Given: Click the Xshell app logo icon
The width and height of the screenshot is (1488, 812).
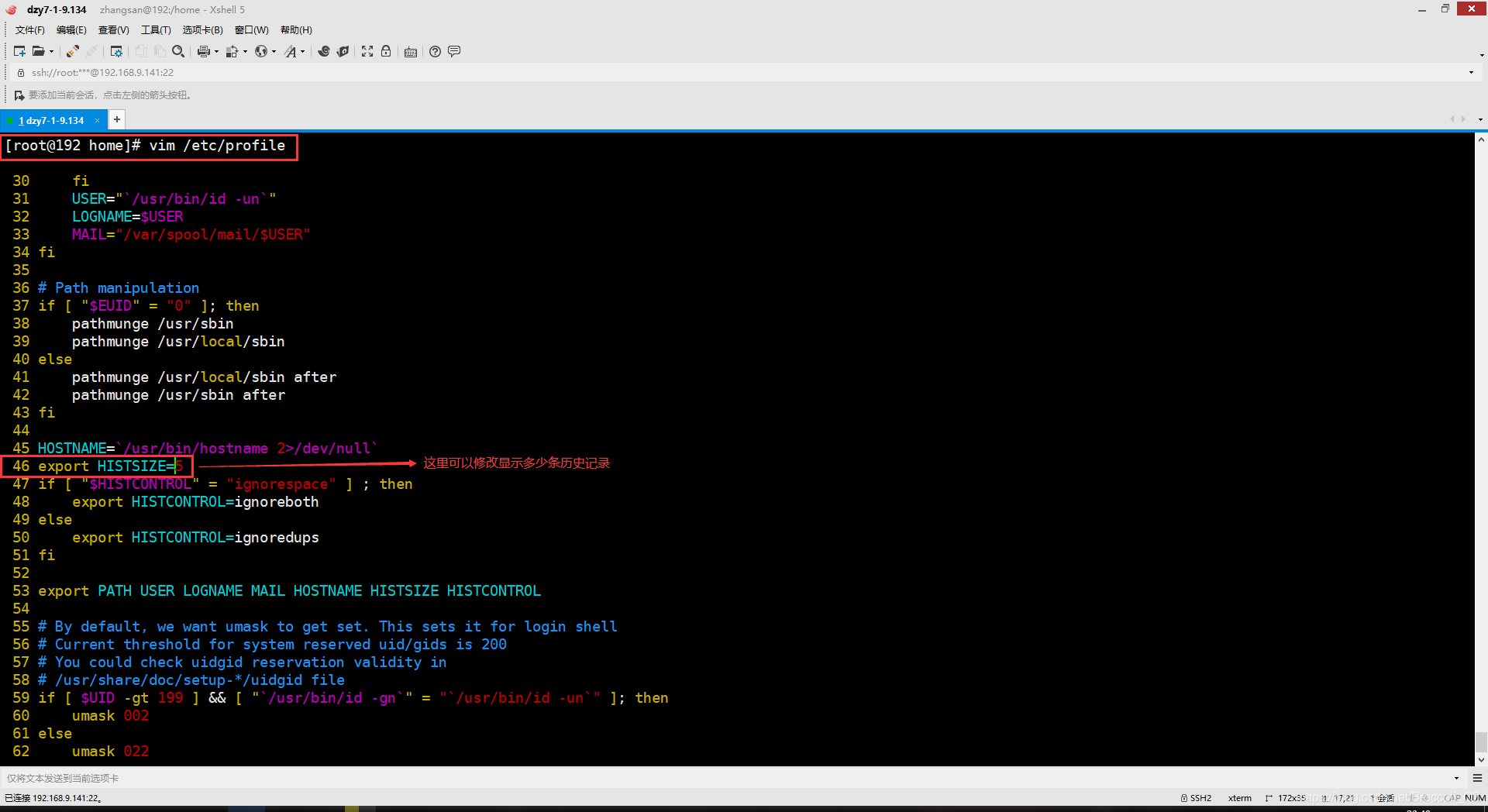Looking at the screenshot, I should (x=11, y=9).
